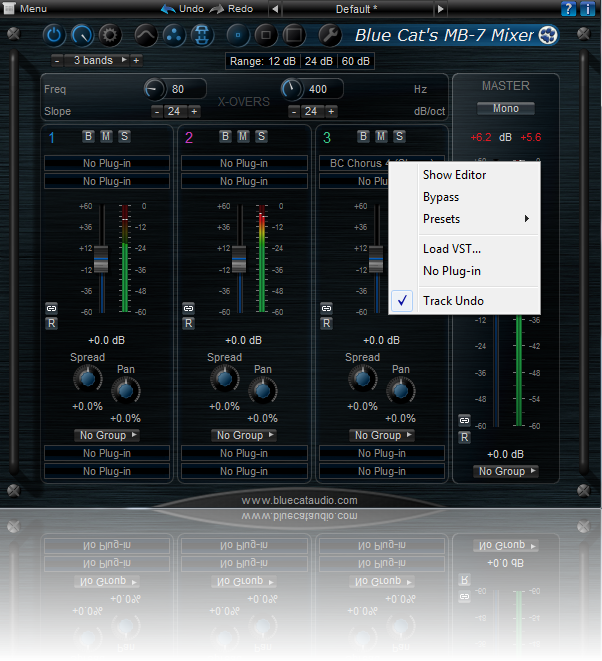Viewport: 602px width, 661px height.
Task: Solo band 1 with S button
Action: pyautogui.click(x=124, y=137)
